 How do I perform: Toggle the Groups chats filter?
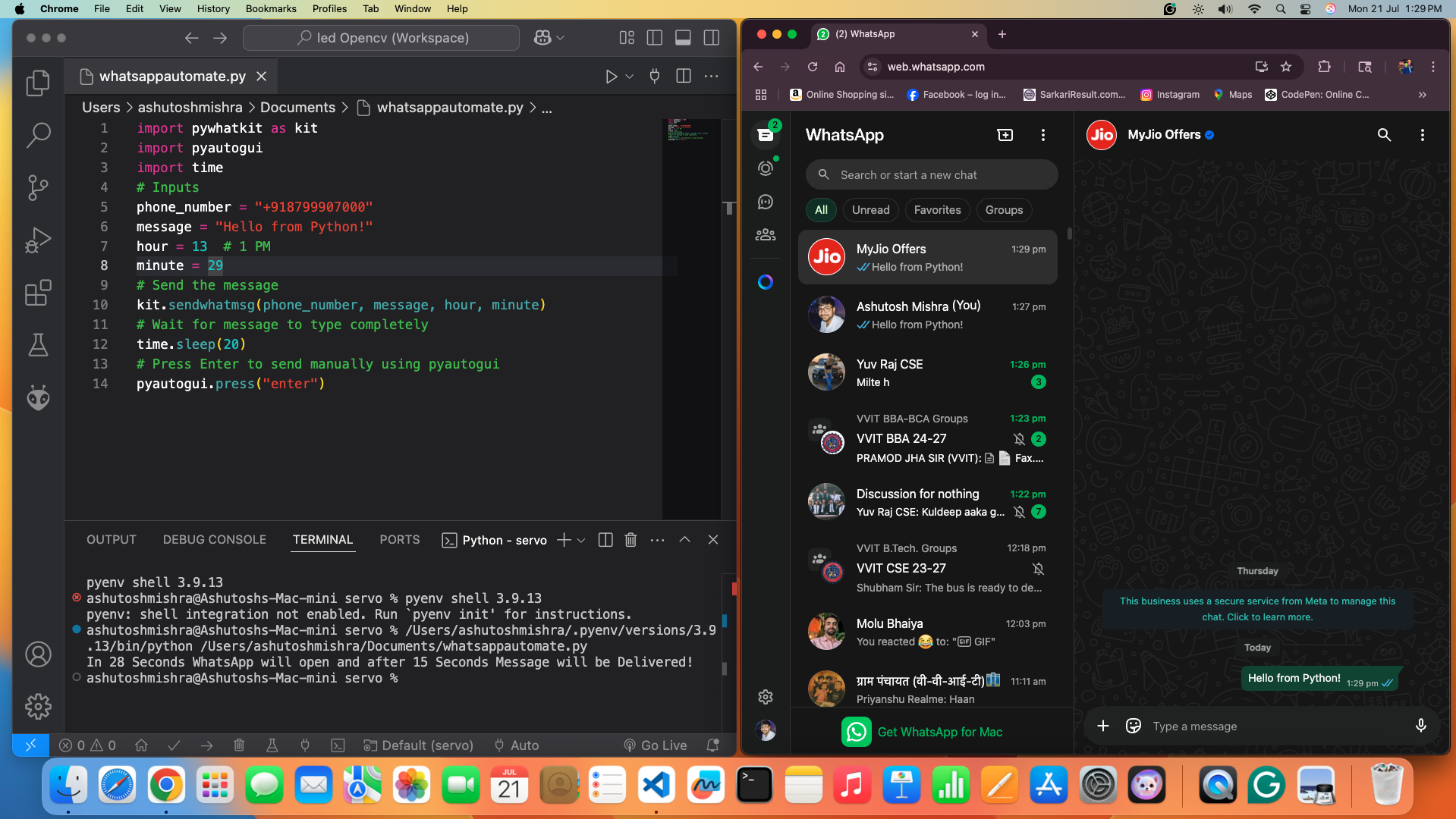click(x=1004, y=210)
